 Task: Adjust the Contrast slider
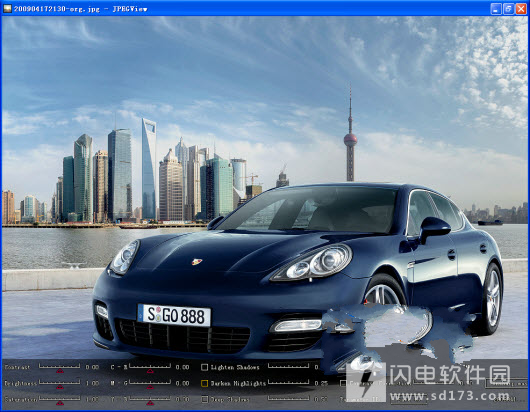(x=59, y=367)
